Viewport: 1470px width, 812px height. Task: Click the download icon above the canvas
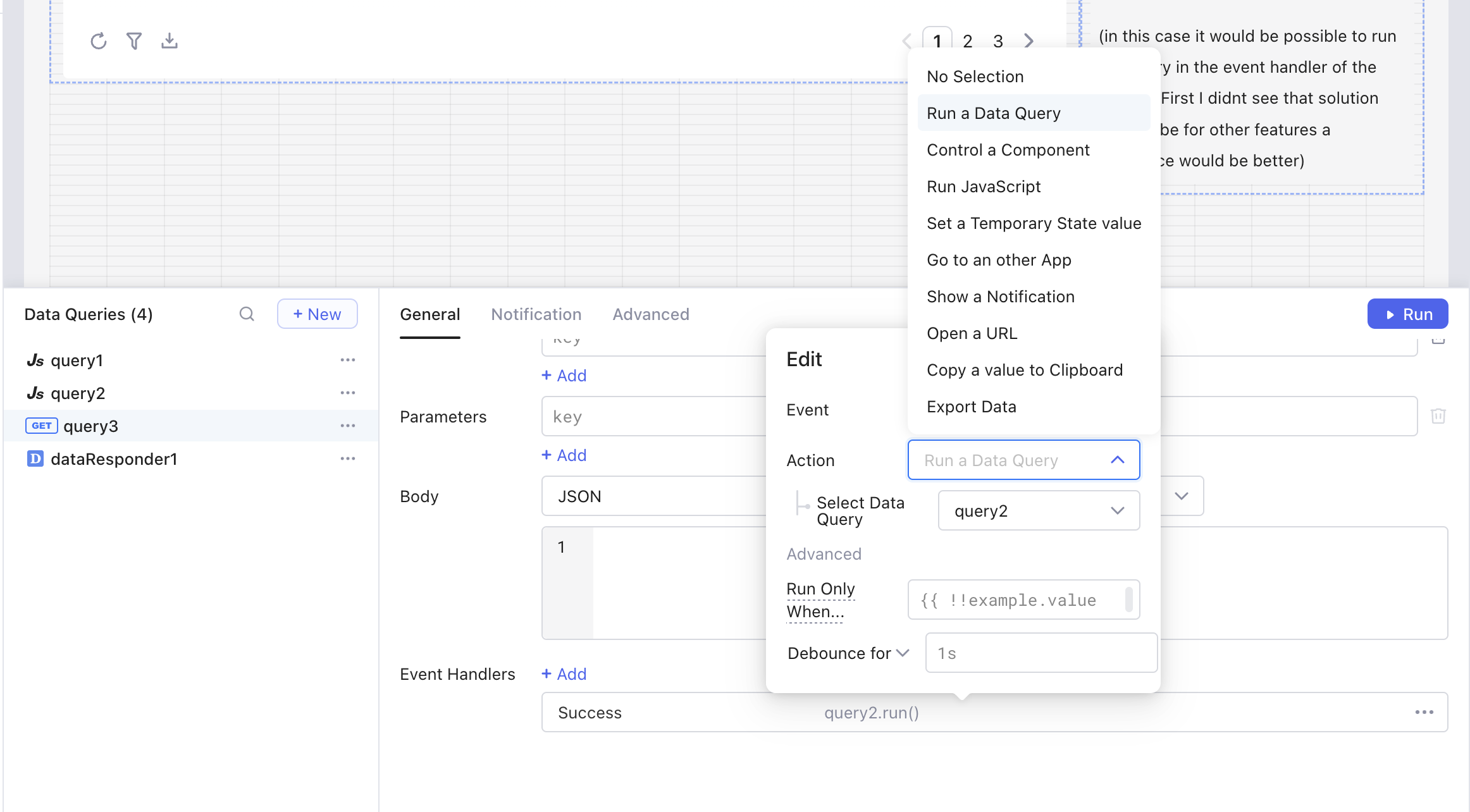click(170, 40)
